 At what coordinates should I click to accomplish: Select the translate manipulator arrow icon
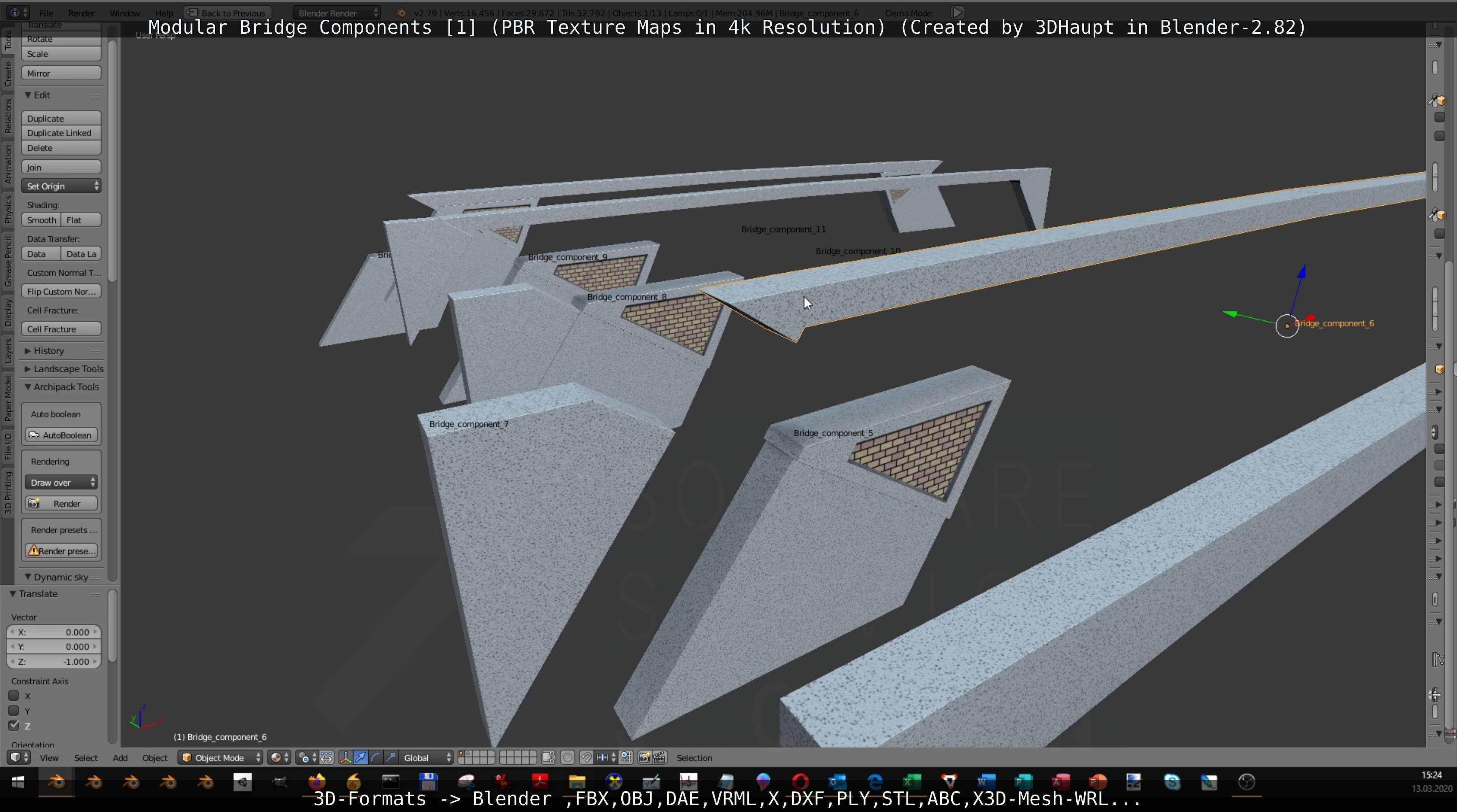pyautogui.click(x=361, y=758)
